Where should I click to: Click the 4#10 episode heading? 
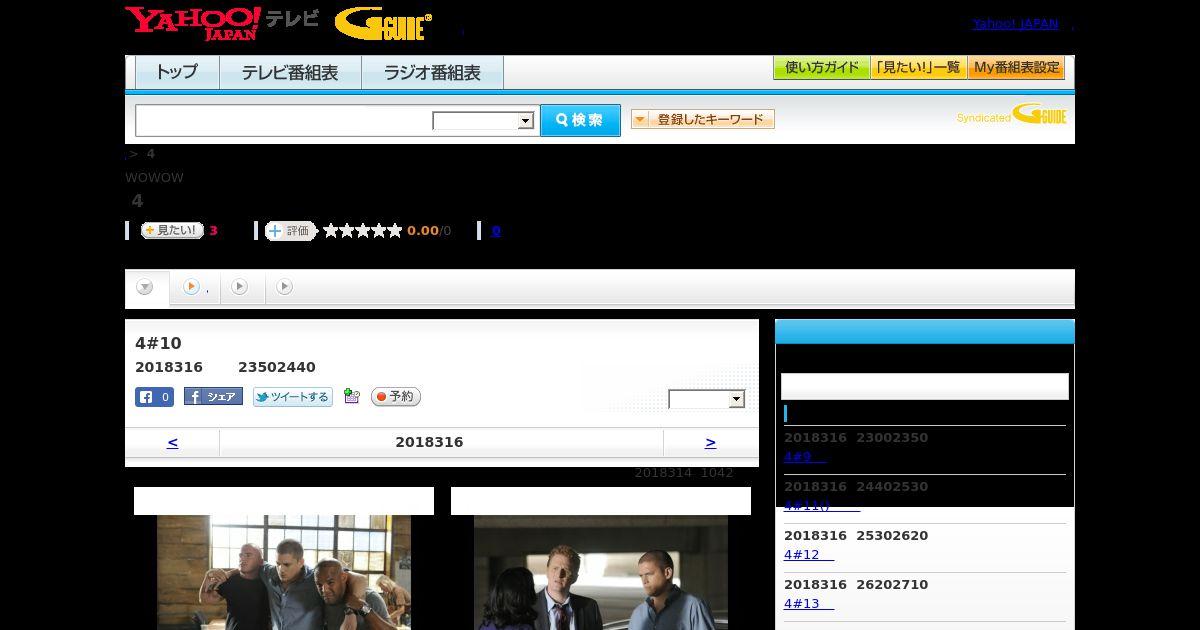[x=158, y=344]
